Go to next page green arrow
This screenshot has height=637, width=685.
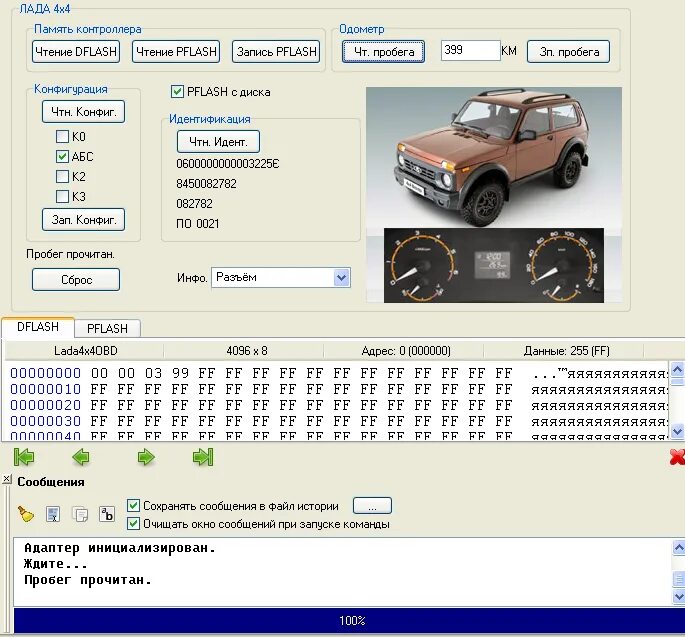pos(146,457)
